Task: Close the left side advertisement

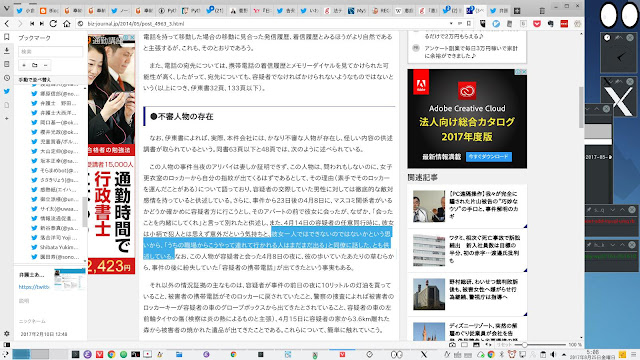Action: click(132, 37)
